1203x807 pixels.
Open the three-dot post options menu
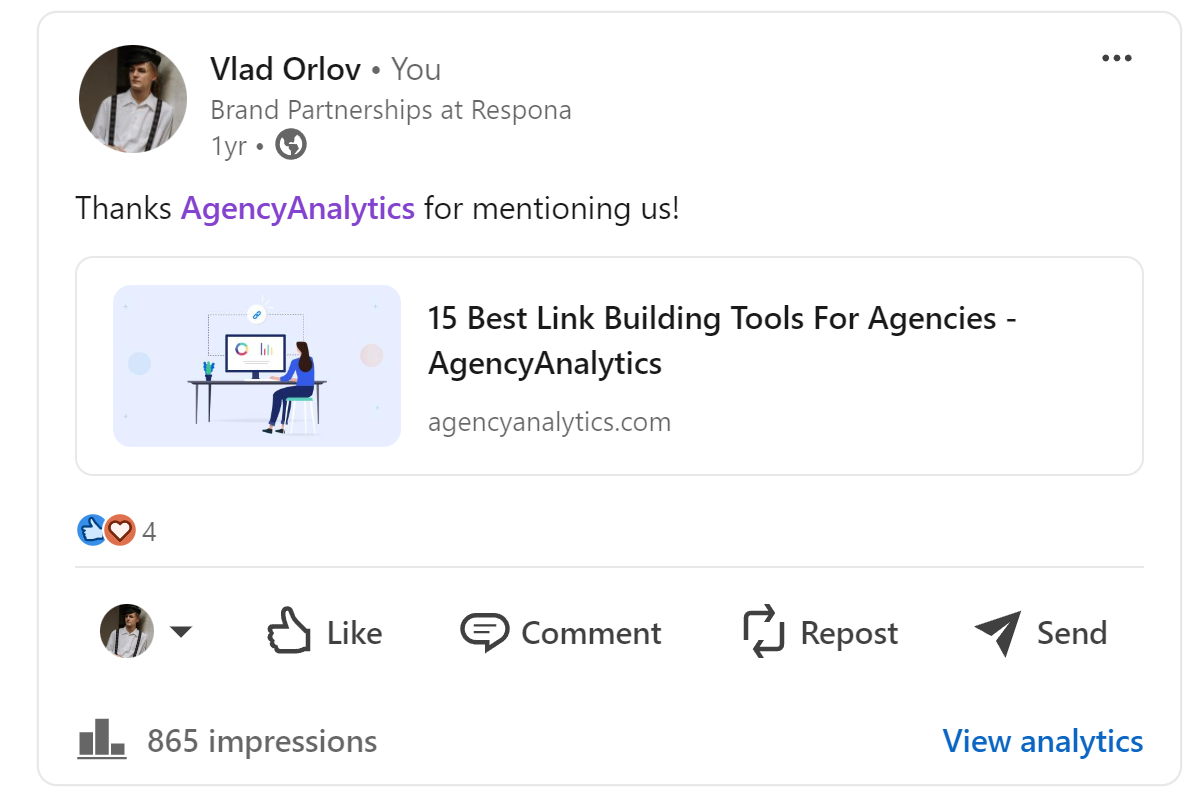1116,58
